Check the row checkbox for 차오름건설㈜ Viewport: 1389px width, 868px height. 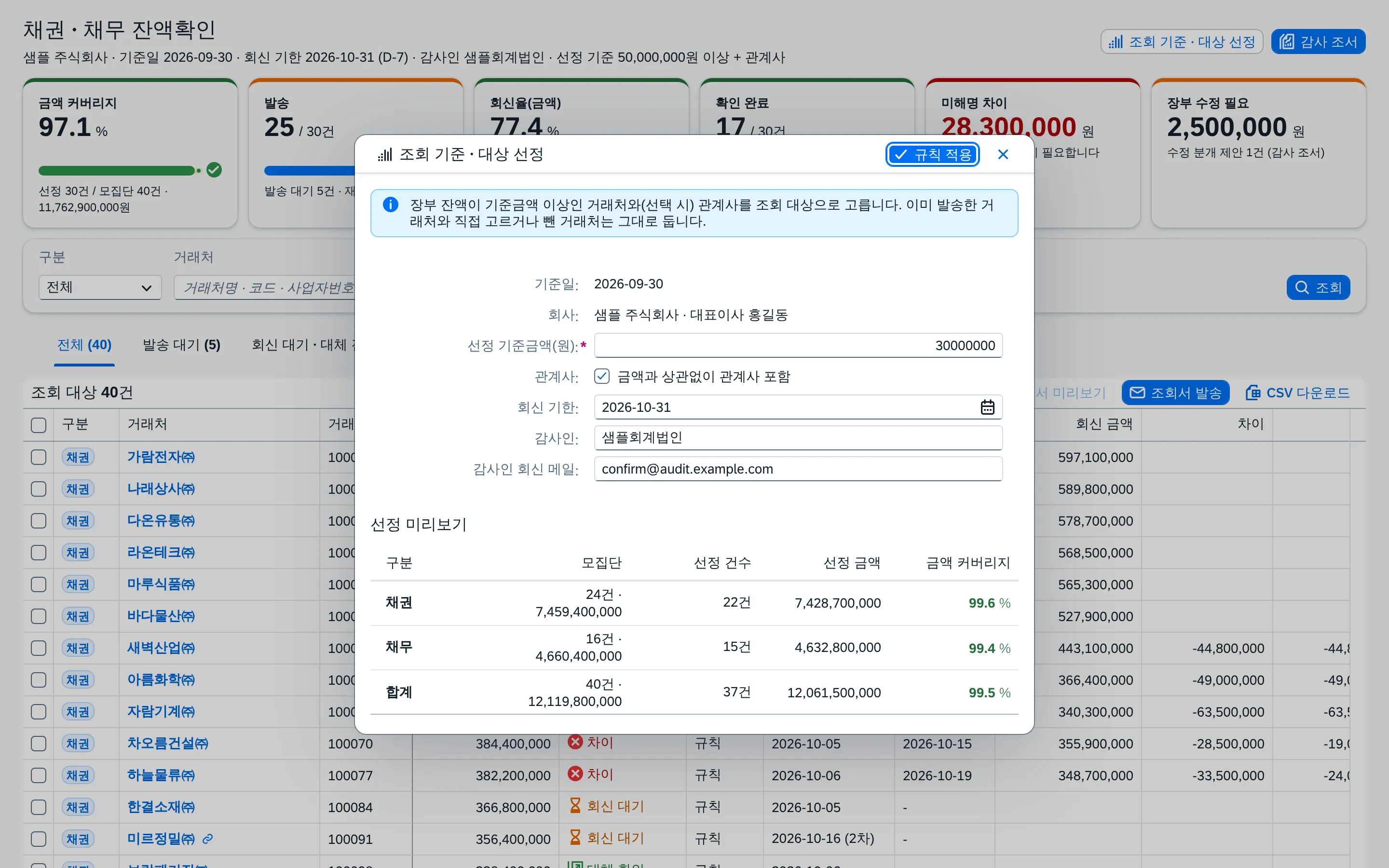[39, 744]
